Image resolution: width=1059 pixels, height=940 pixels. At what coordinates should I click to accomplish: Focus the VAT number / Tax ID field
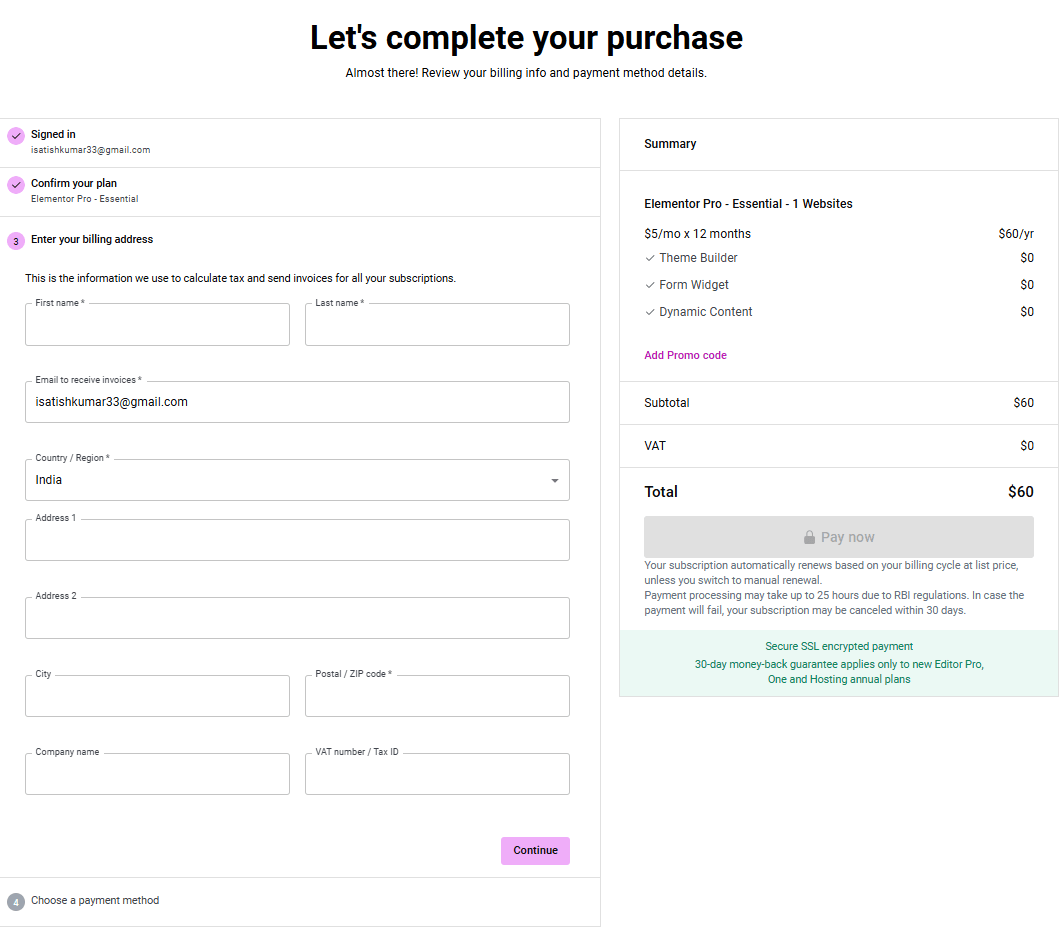tap(437, 774)
